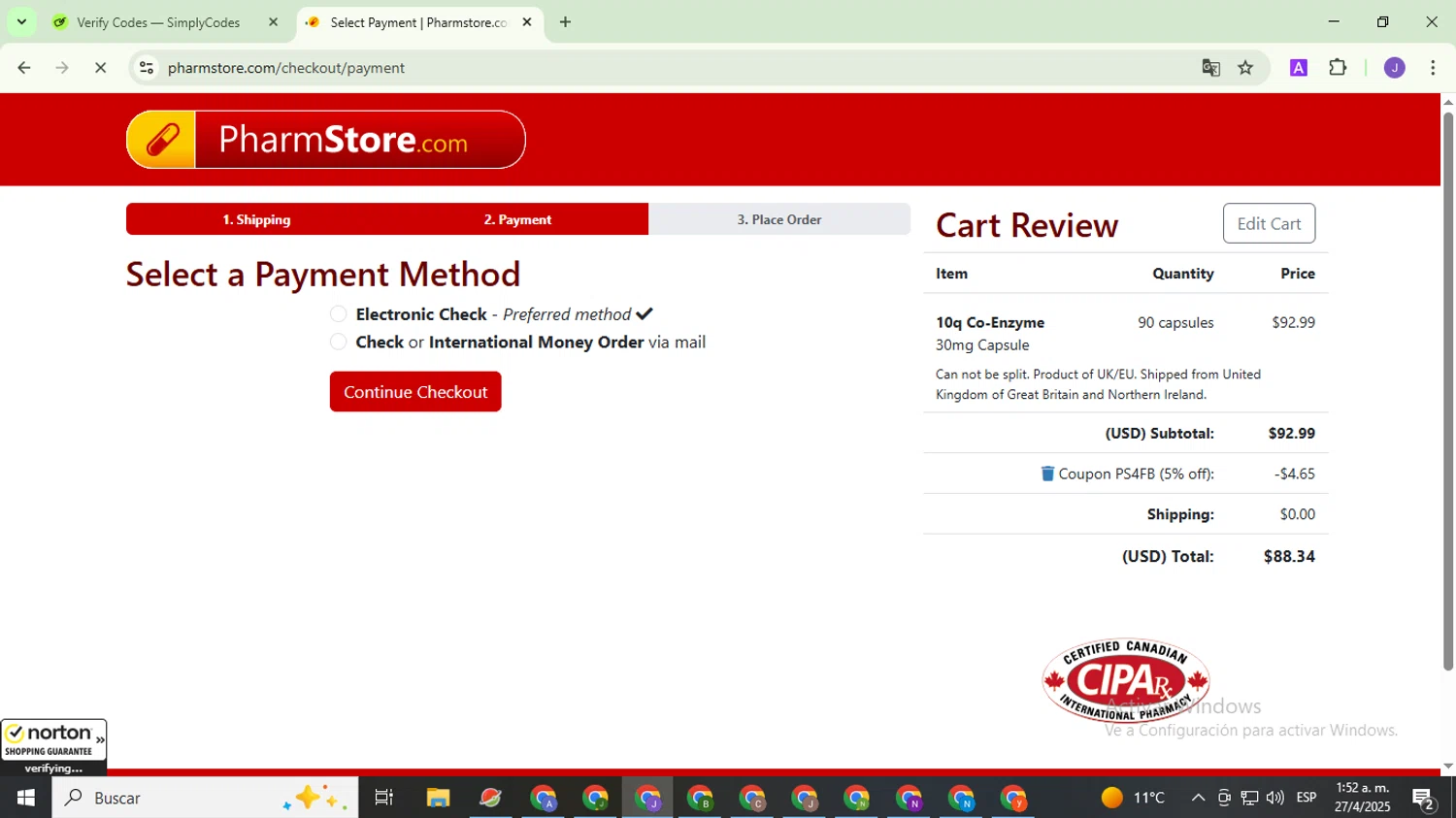1456x818 pixels.
Task: Select the 2. Payment step tab
Action: tap(517, 219)
